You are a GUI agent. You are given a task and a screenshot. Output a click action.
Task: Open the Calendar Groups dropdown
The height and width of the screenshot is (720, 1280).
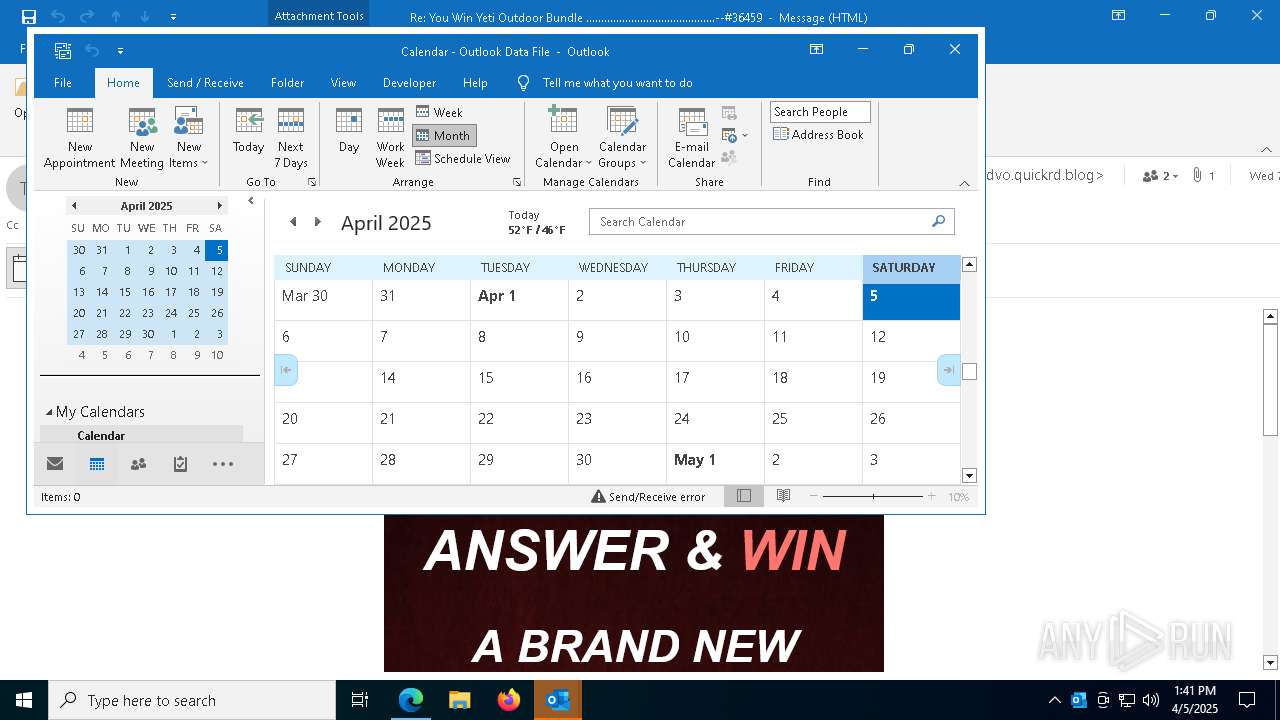pos(622,138)
